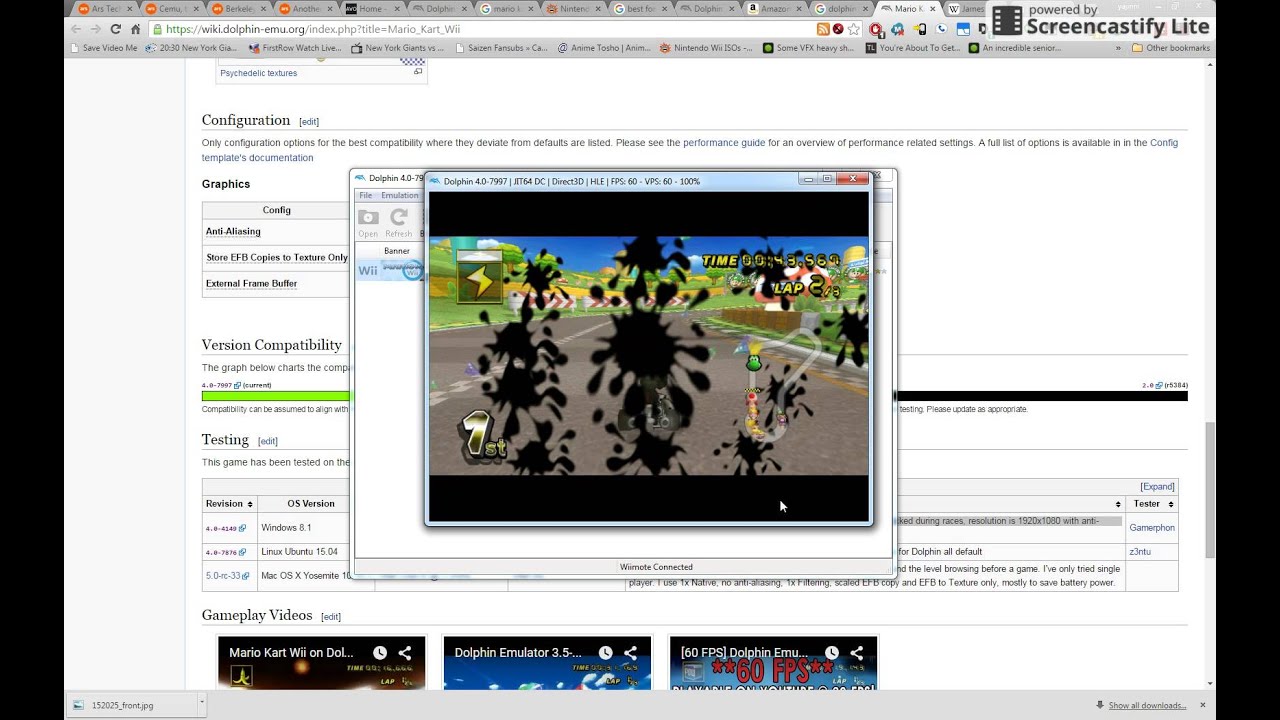Expand the testing table
Viewport: 1280px width, 720px height.
1157,487
